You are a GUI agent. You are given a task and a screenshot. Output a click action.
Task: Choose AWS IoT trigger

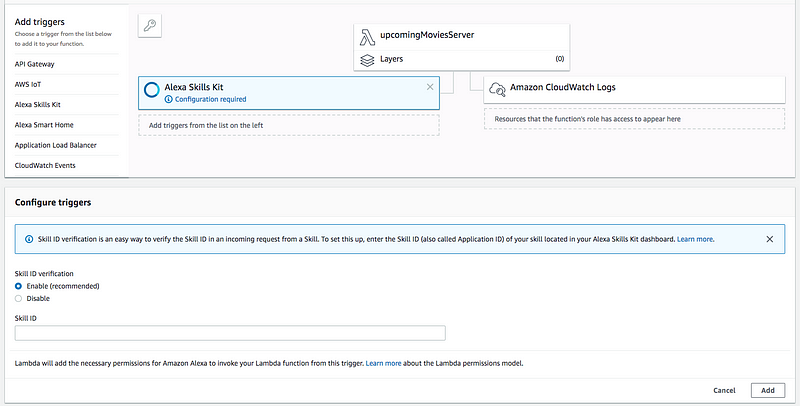click(30, 83)
